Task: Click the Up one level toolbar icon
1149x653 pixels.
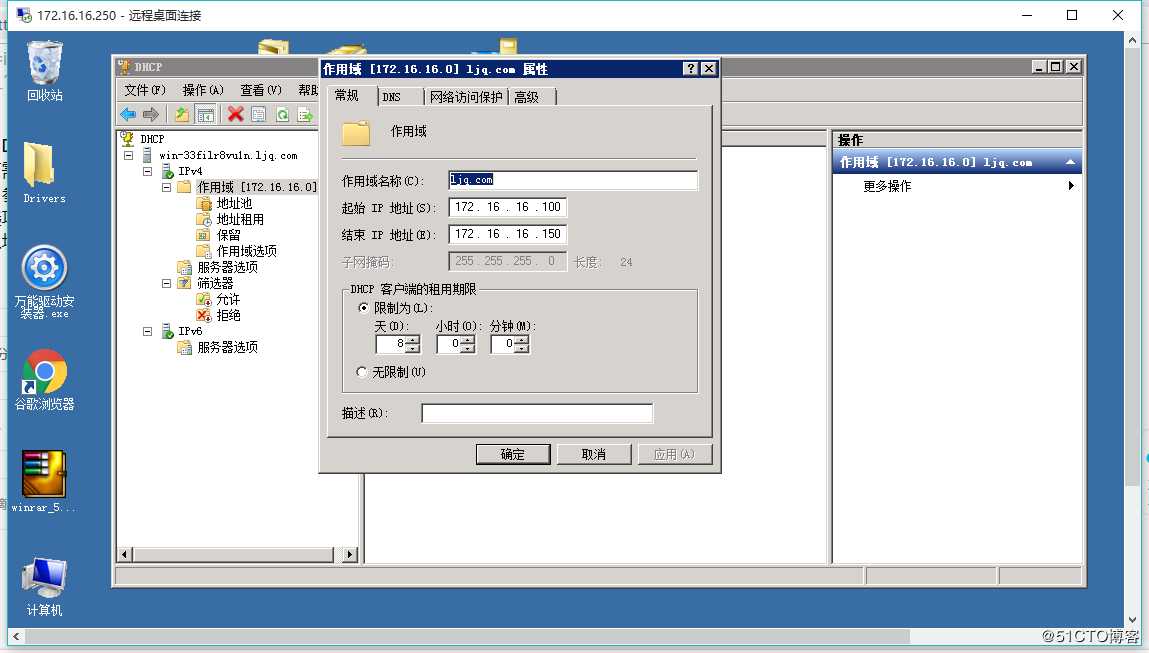Action: (181, 114)
